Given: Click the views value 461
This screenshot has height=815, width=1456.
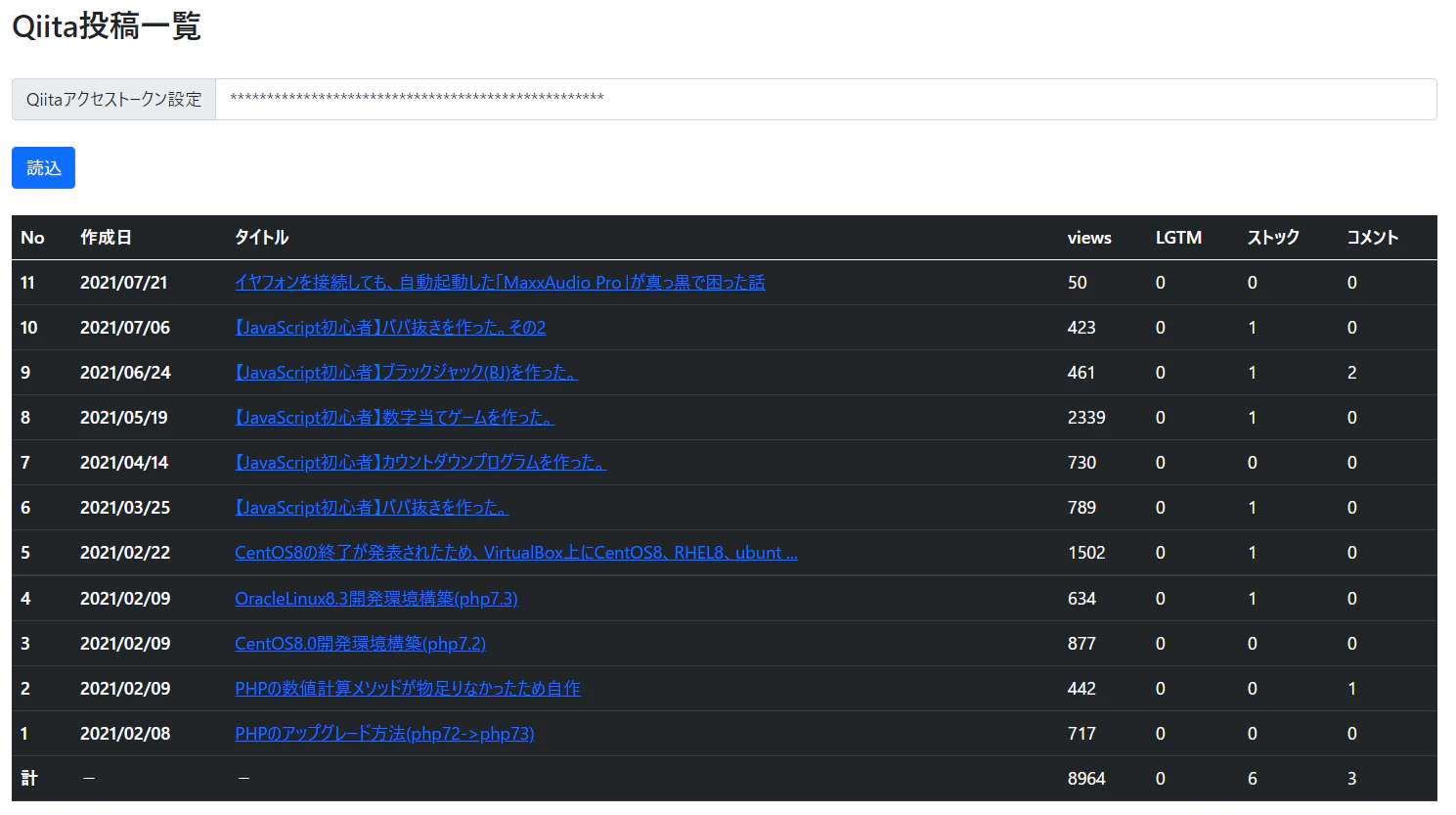Looking at the screenshot, I should tap(1081, 373).
